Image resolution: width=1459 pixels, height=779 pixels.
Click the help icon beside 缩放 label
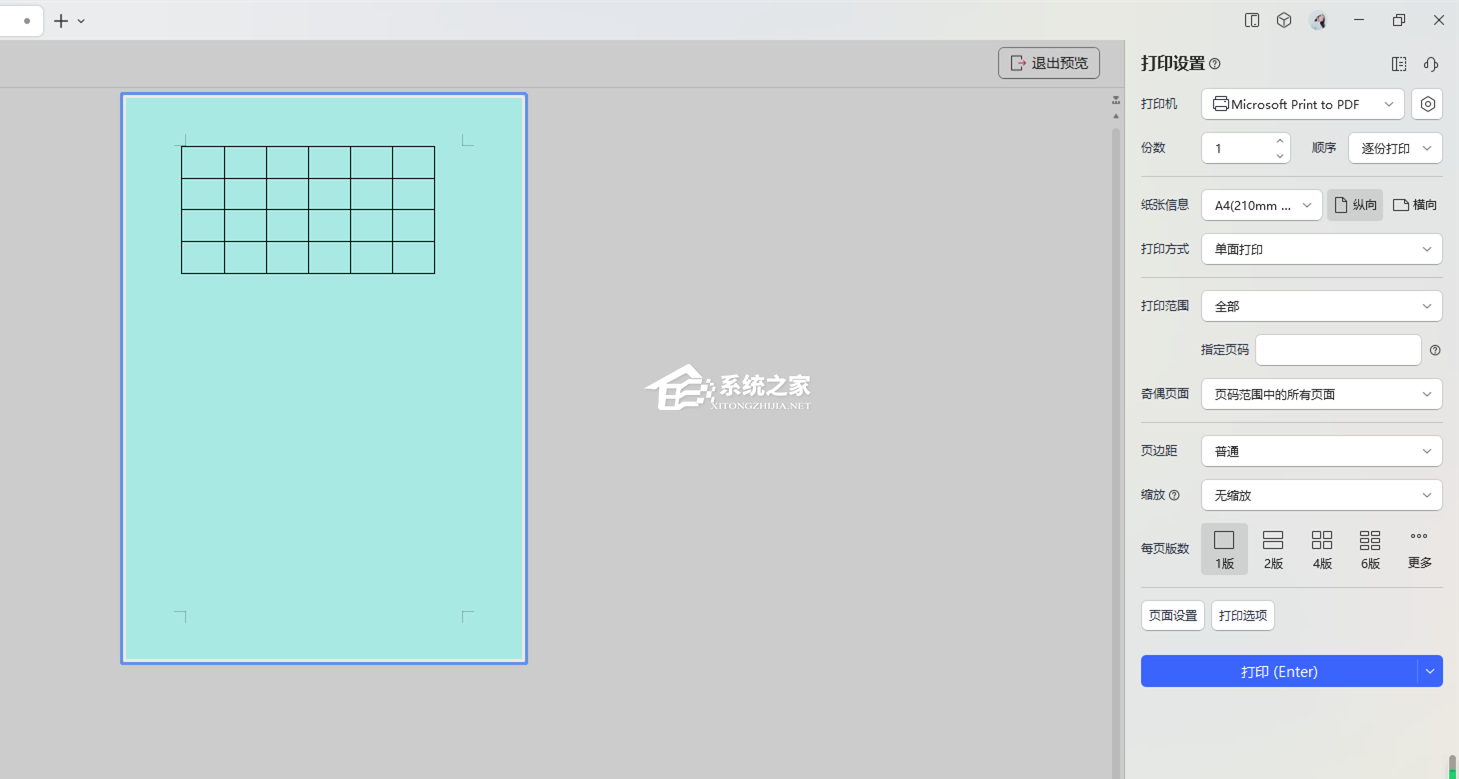(x=1174, y=495)
